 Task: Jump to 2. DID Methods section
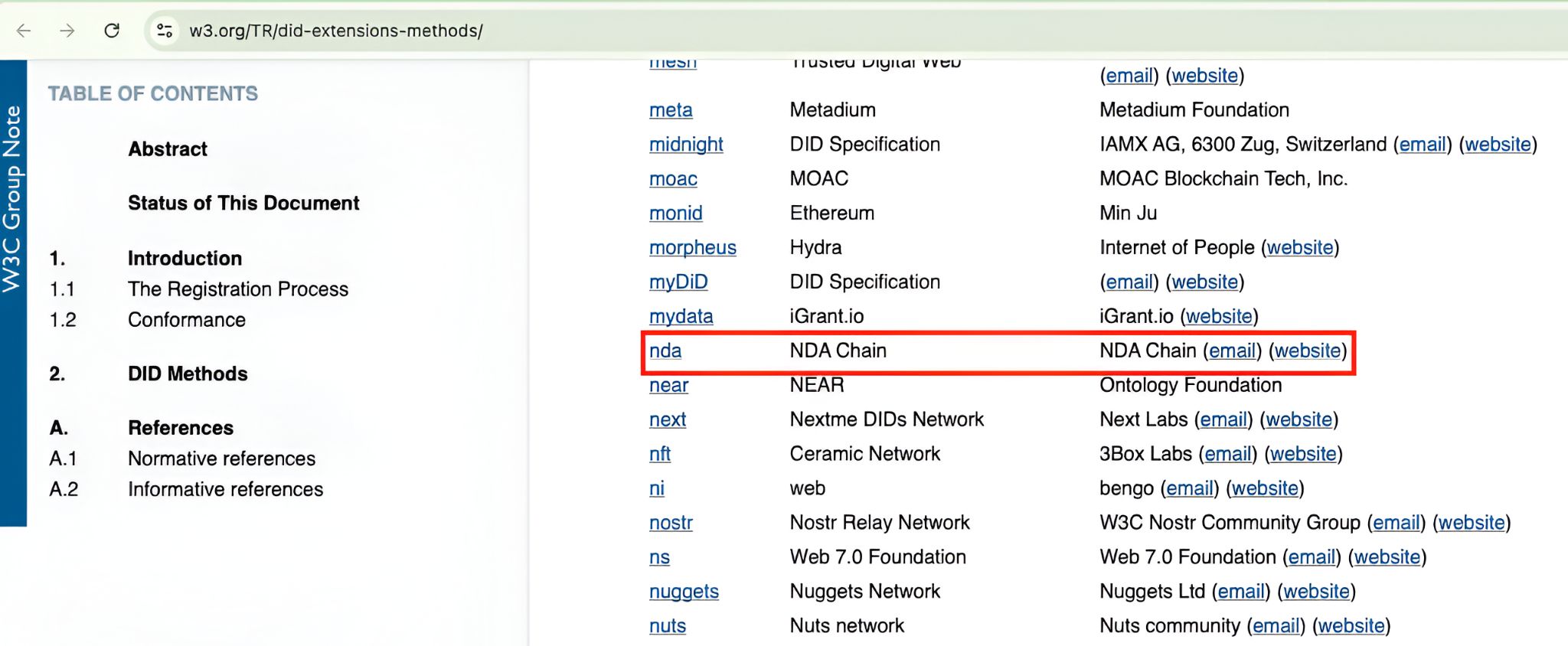[188, 374]
